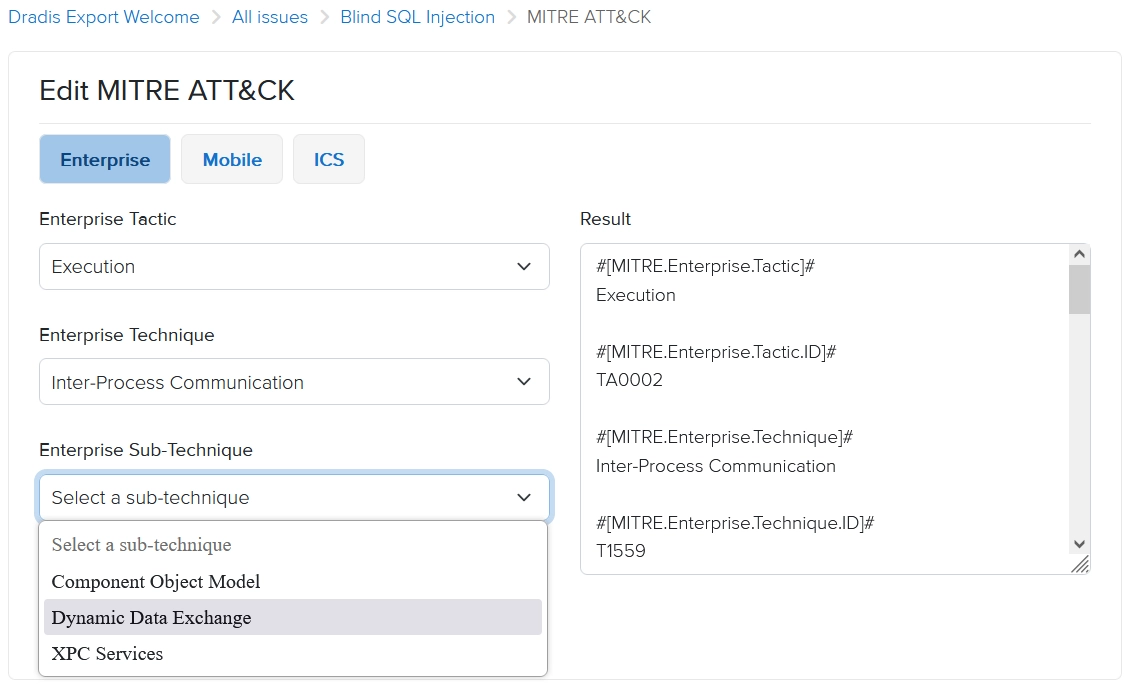Click the 'Enterprise Tactic' field label
The height and width of the screenshot is (686, 1128).
tap(108, 219)
